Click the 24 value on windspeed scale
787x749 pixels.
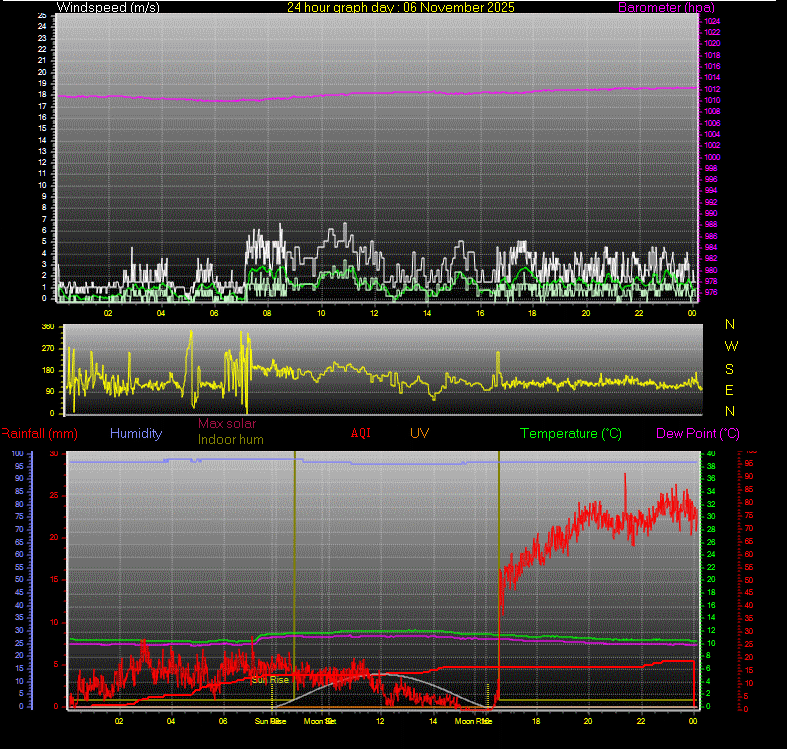coord(41,27)
